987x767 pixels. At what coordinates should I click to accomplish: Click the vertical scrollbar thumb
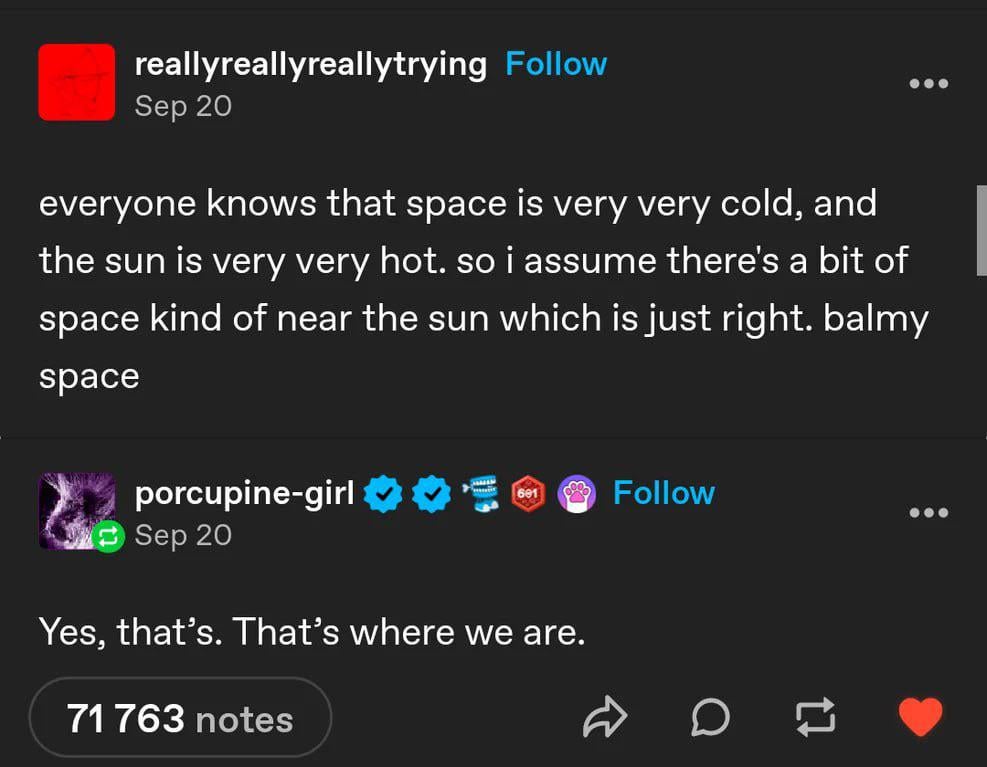point(981,229)
